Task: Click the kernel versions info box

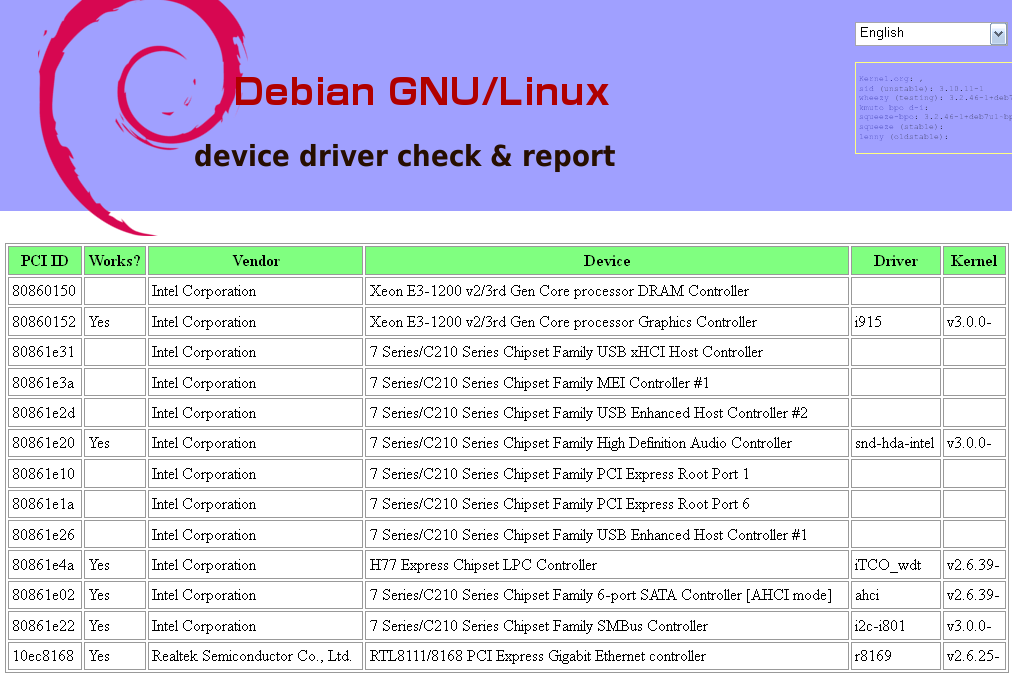Action: pyautogui.click(x=933, y=108)
